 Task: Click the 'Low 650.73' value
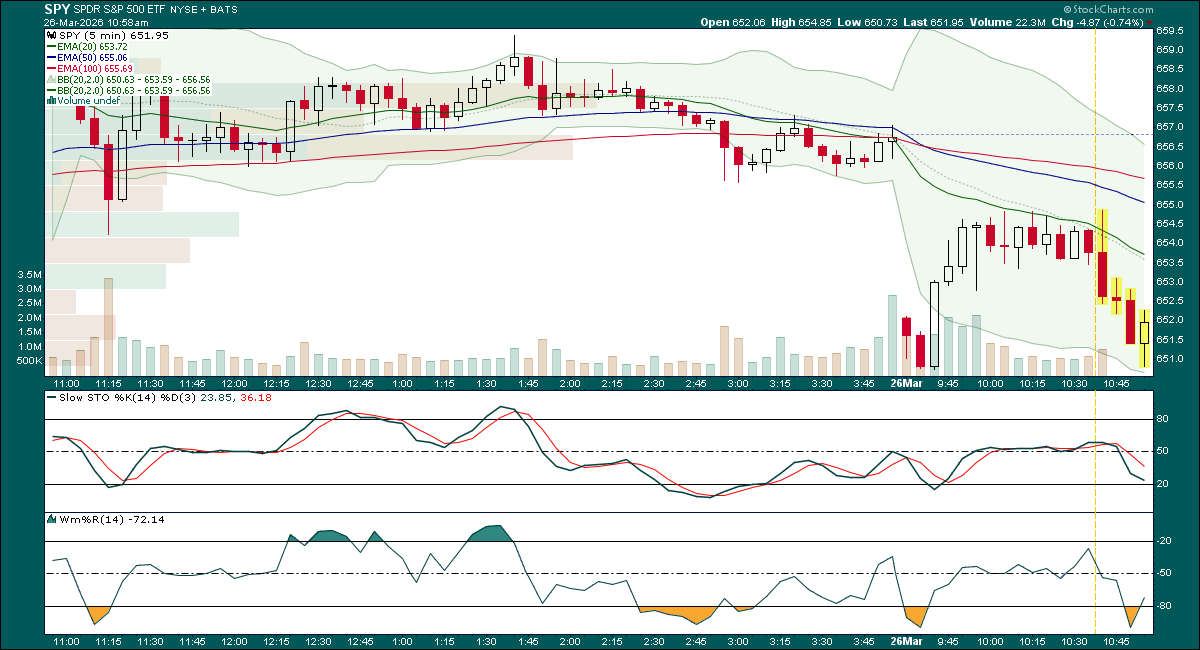[x=865, y=22]
